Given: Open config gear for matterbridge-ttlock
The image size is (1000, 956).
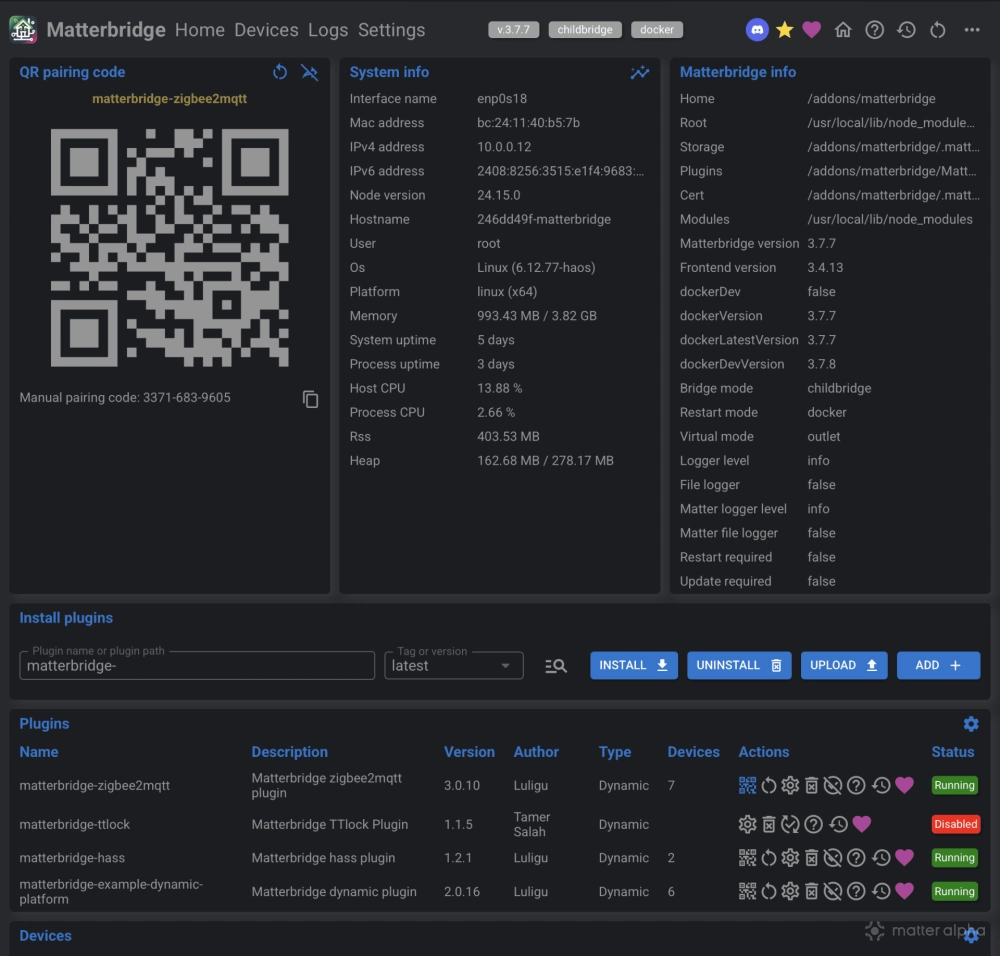Looking at the screenshot, I should (x=747, y=824).
